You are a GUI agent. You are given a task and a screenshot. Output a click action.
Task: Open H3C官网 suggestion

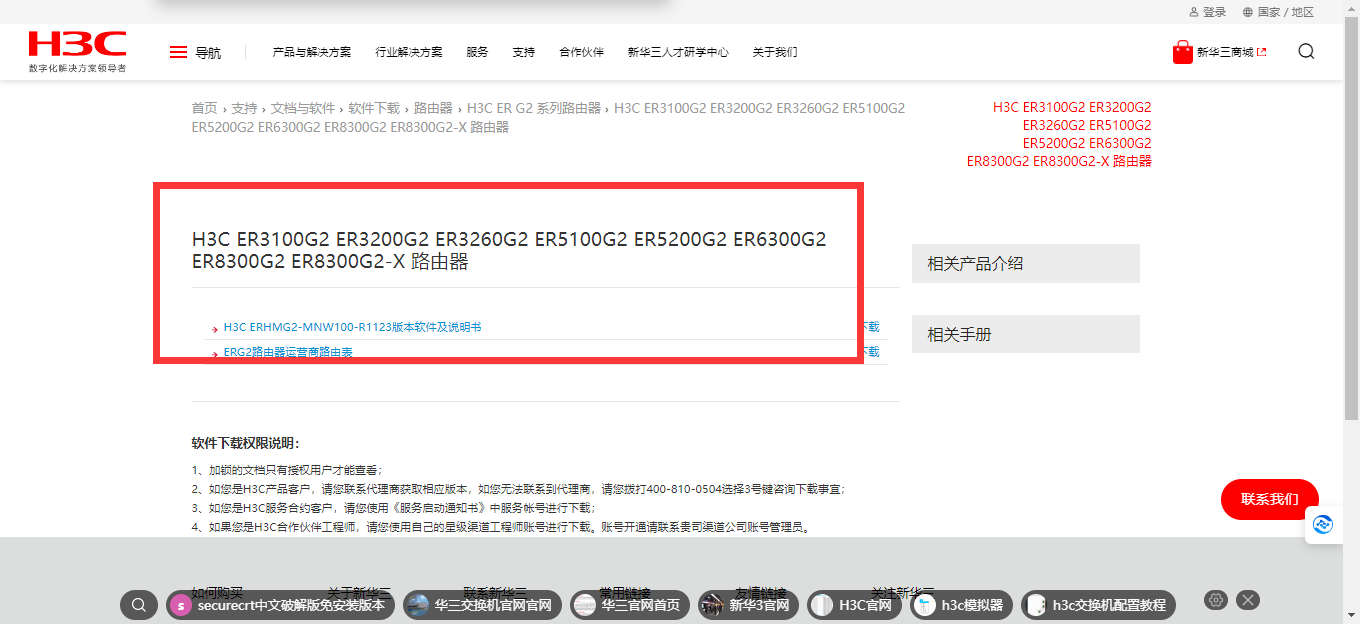click(x=855, y=604)
